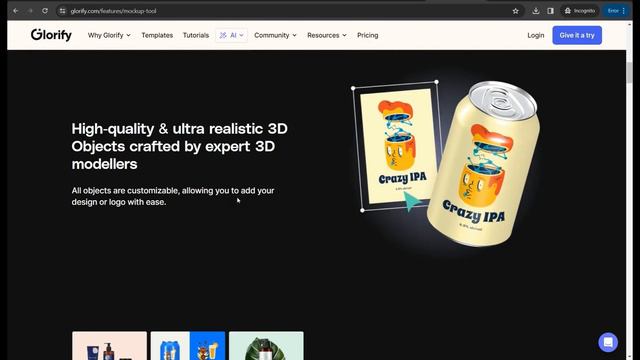Select the cosmetics bottles thumbnail

109,346
